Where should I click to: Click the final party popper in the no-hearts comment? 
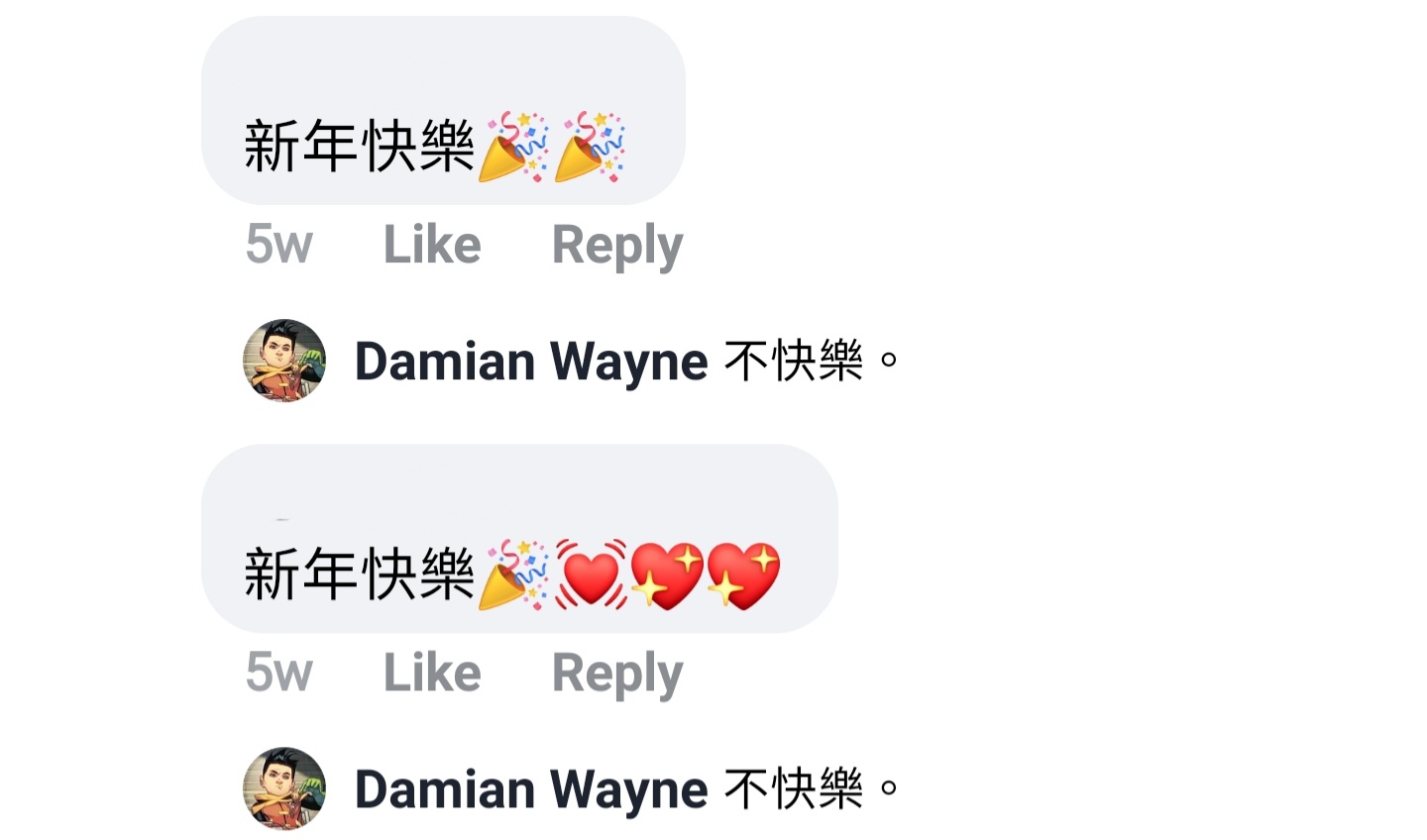590,148
